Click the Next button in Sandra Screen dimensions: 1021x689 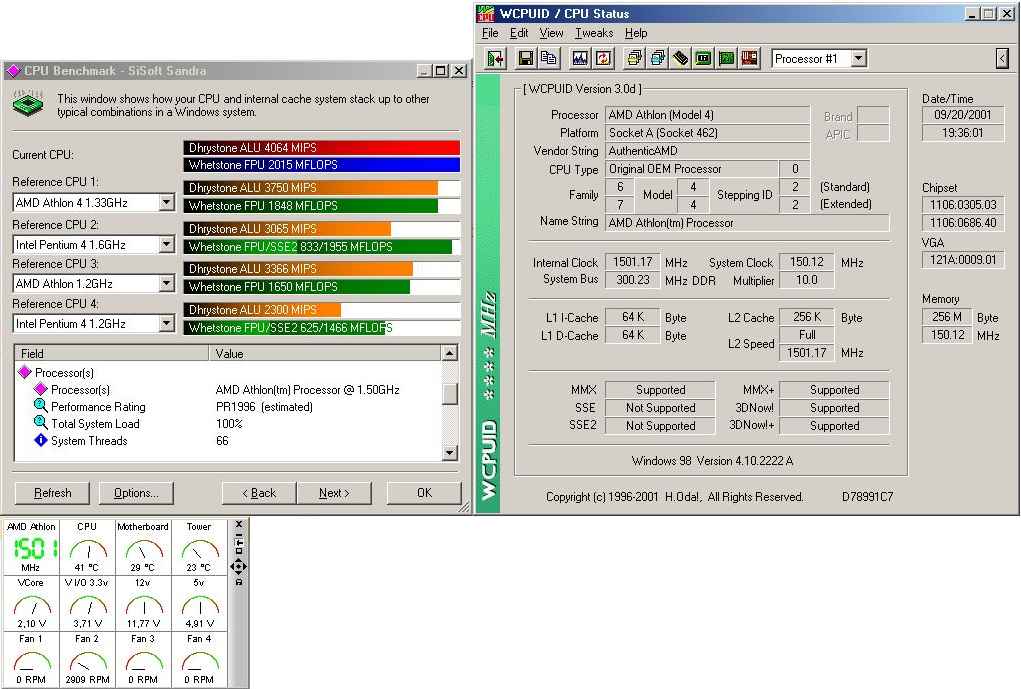[x=334, y=493]
